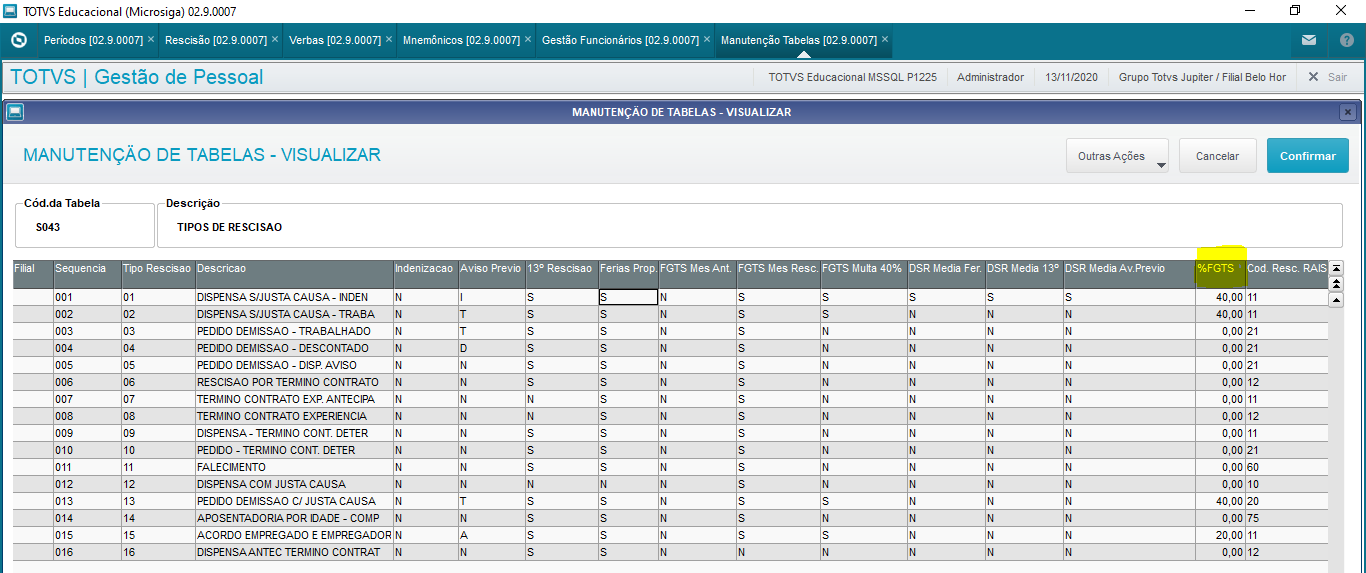This screenshot has width=1366, height=573.
Task: Select row DISPENSA COM JUSTA CAUSA
Action: (x=670, y=484)
